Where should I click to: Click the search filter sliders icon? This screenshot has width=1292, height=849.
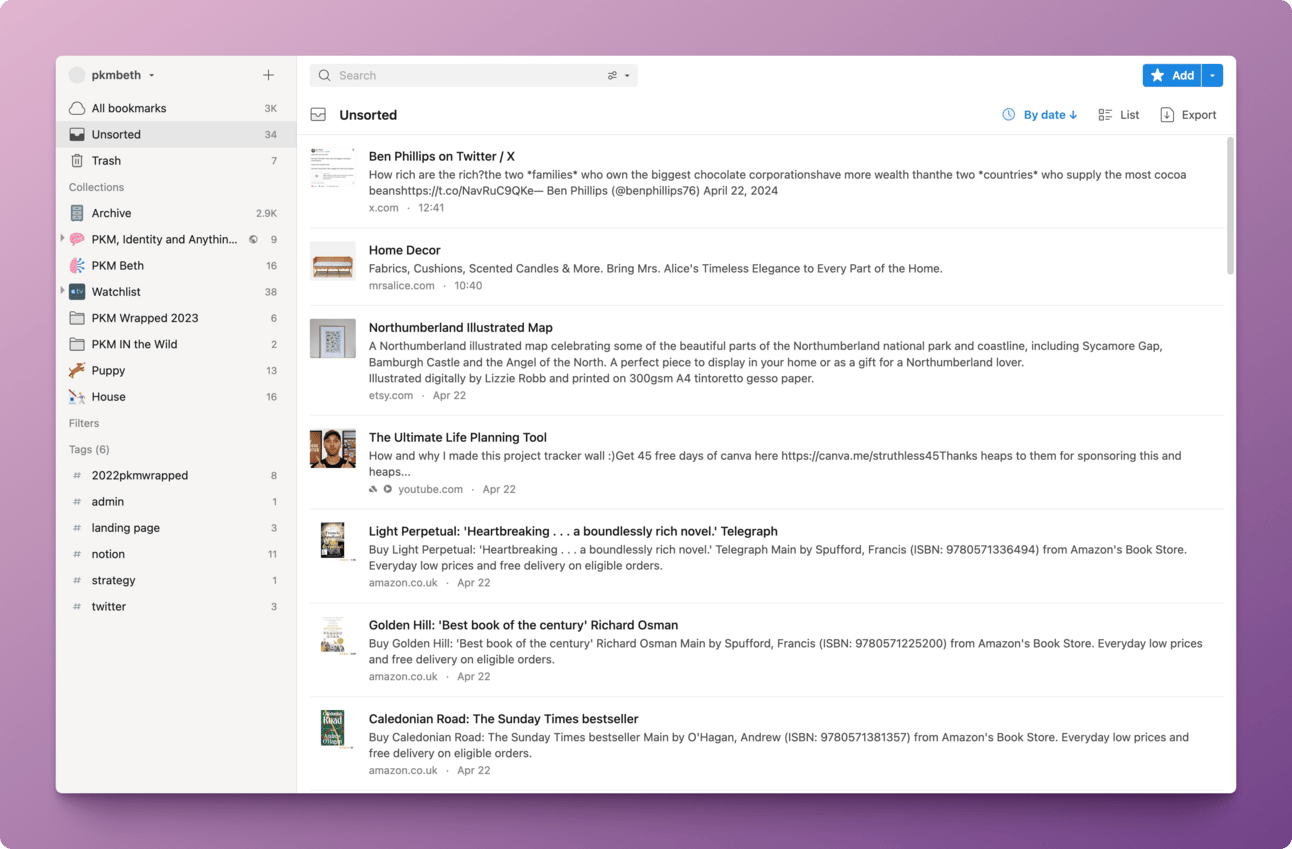[612, 75]
